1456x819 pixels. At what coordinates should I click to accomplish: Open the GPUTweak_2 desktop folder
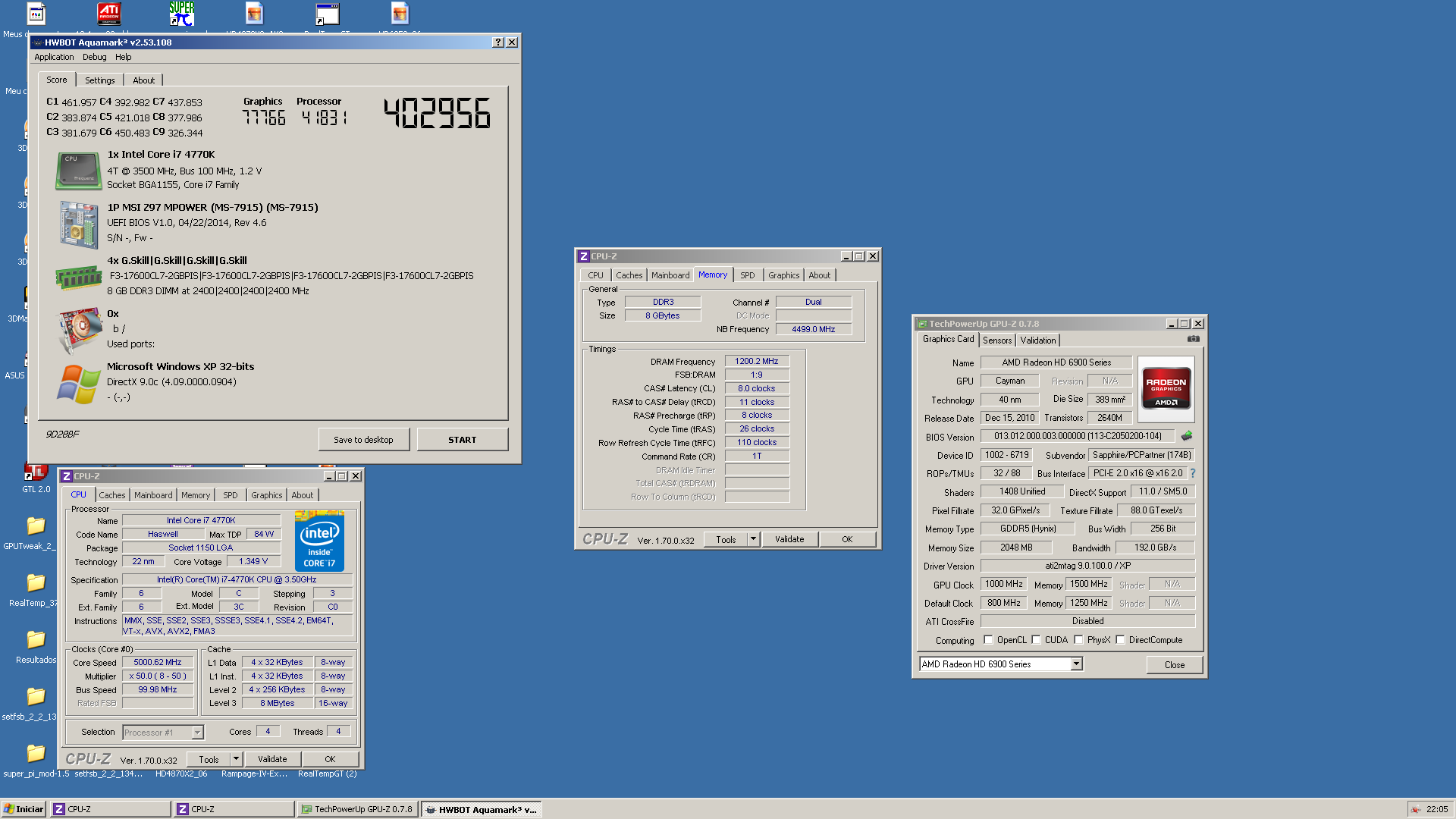[x=36, y=526]
